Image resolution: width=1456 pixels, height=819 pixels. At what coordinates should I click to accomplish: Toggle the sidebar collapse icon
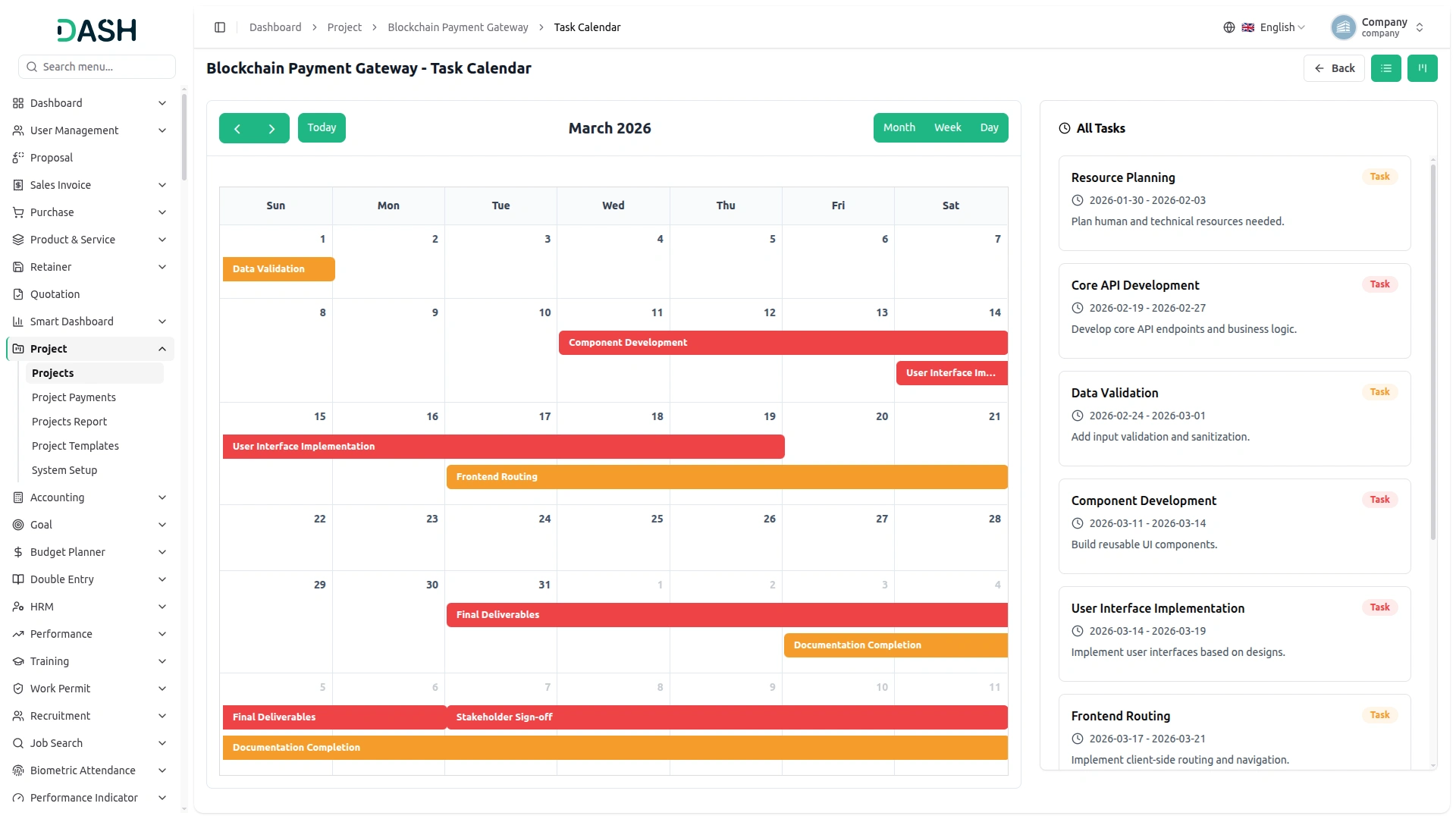220,27
